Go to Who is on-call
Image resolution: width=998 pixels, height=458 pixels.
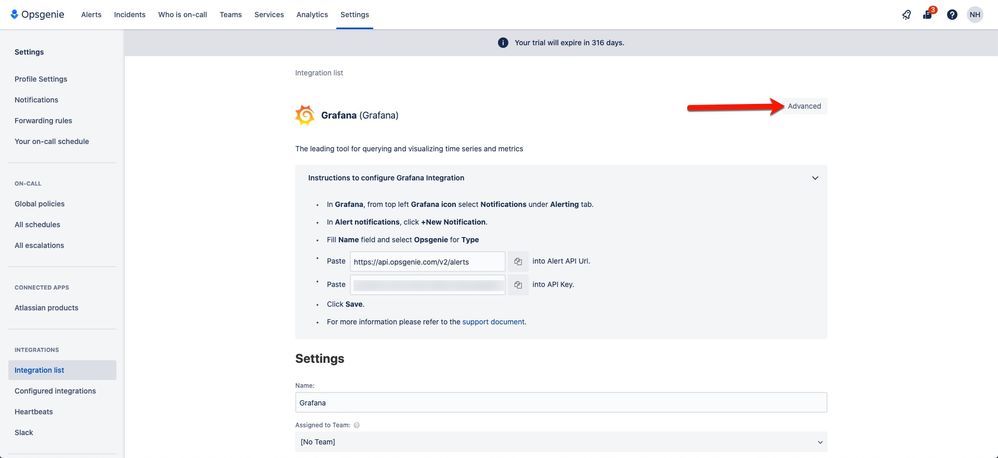tap(183, 15)
